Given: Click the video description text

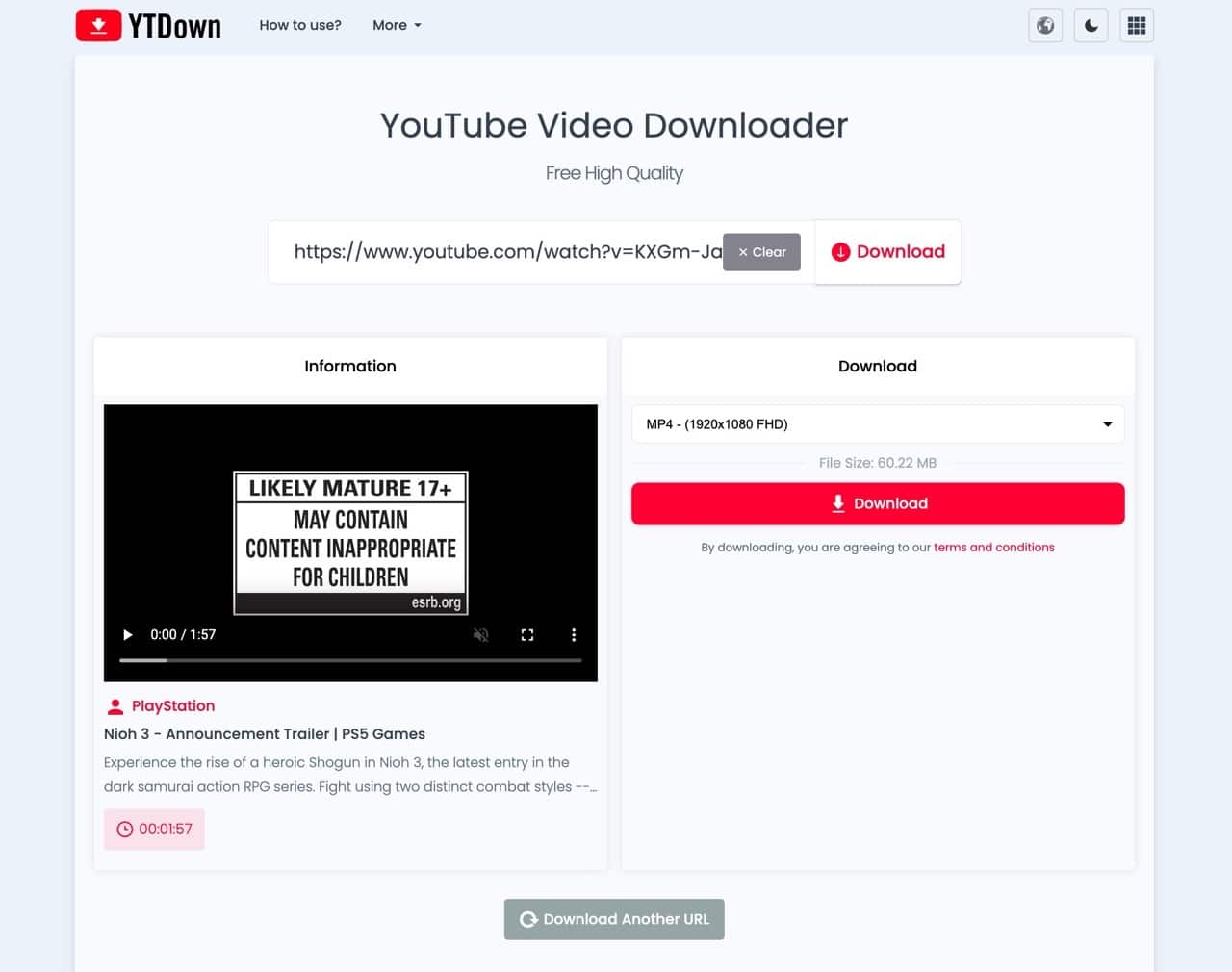Looking at the screenshot, I should click(x=350, y=775).
